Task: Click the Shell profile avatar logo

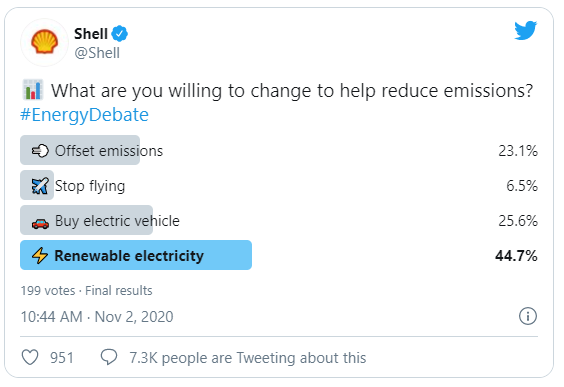Action: [x=44, y=42]
